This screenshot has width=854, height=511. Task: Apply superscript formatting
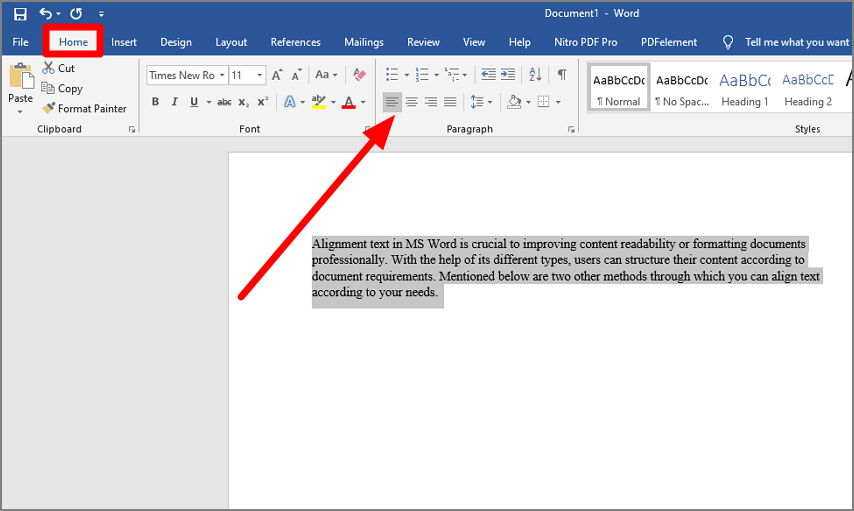(x=263, y=102)
